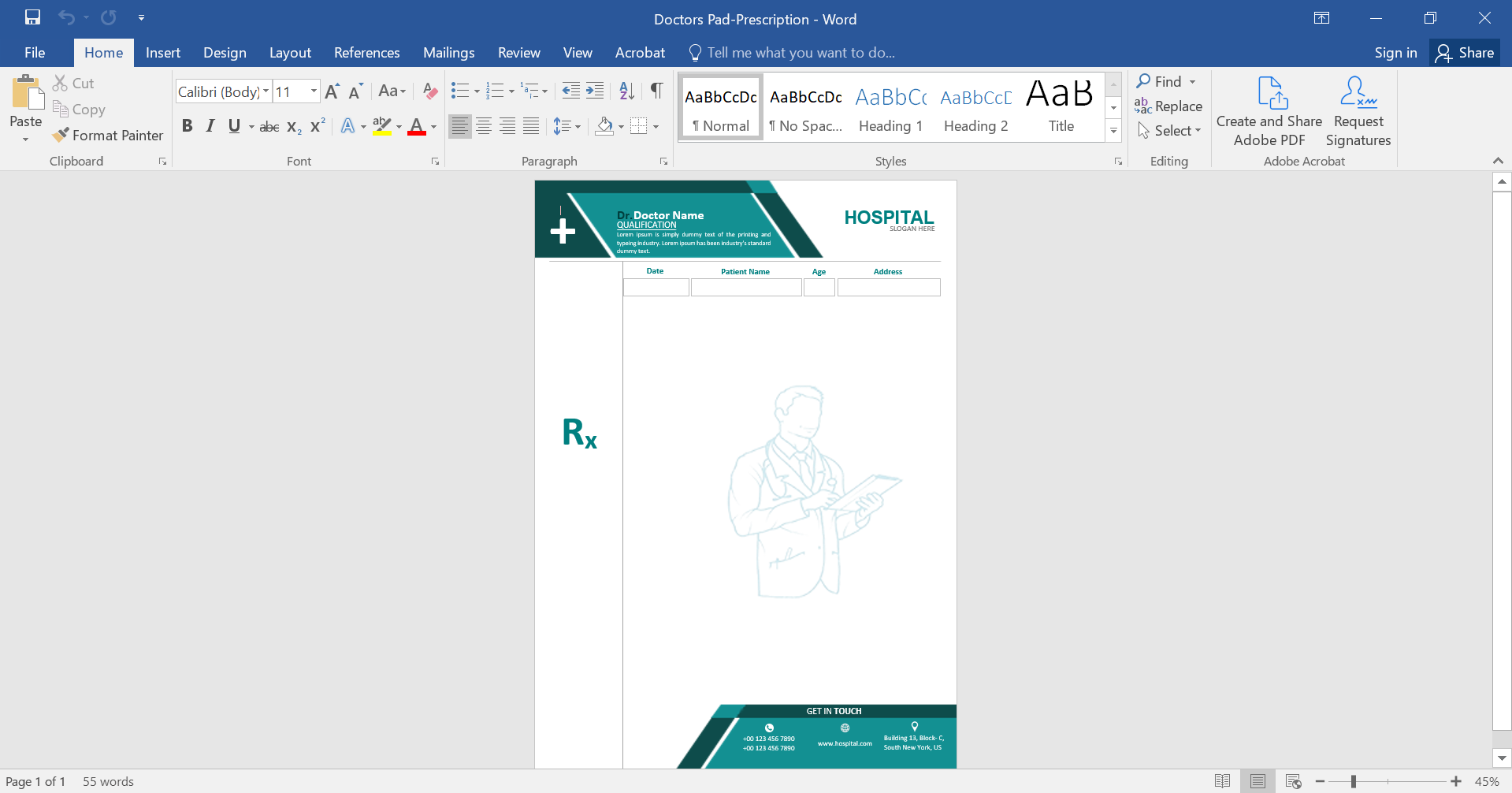Open the font size dropdown
The height and width of the screenshot is (793, 1512).
pos(313,91)
